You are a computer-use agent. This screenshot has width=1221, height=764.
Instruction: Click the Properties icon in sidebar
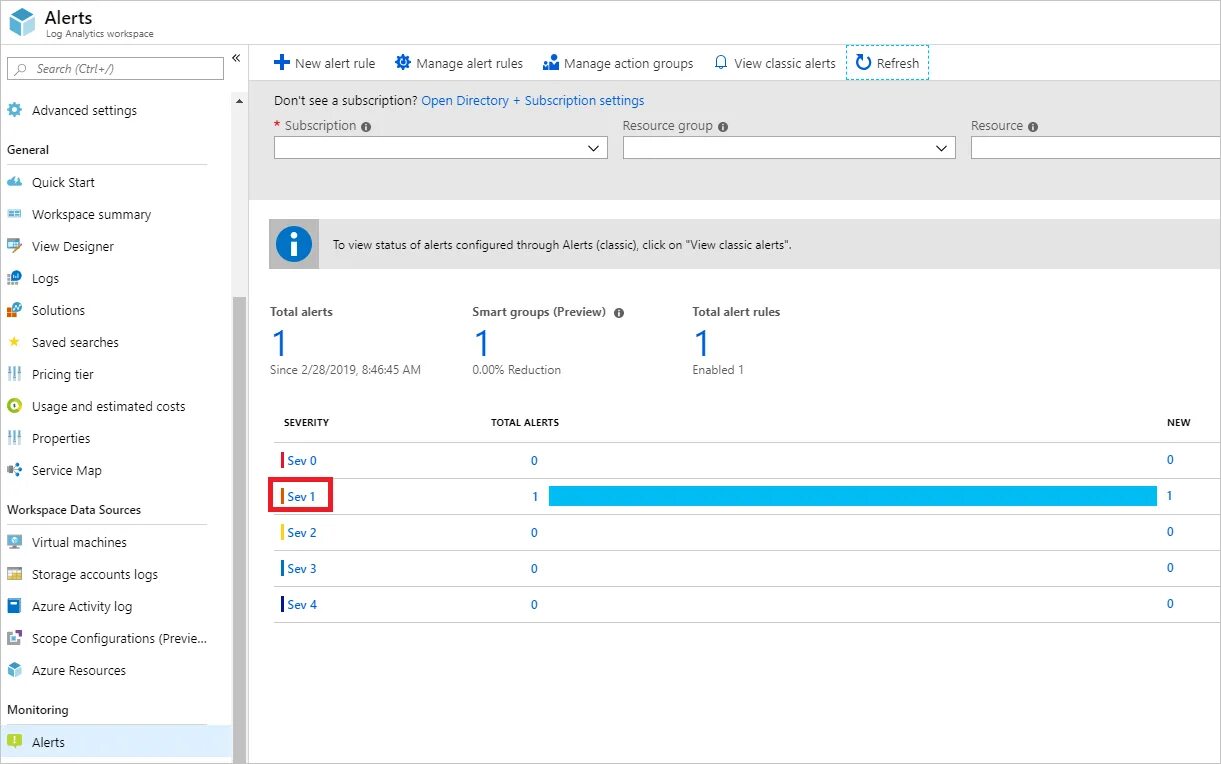[x=14, y=438]
